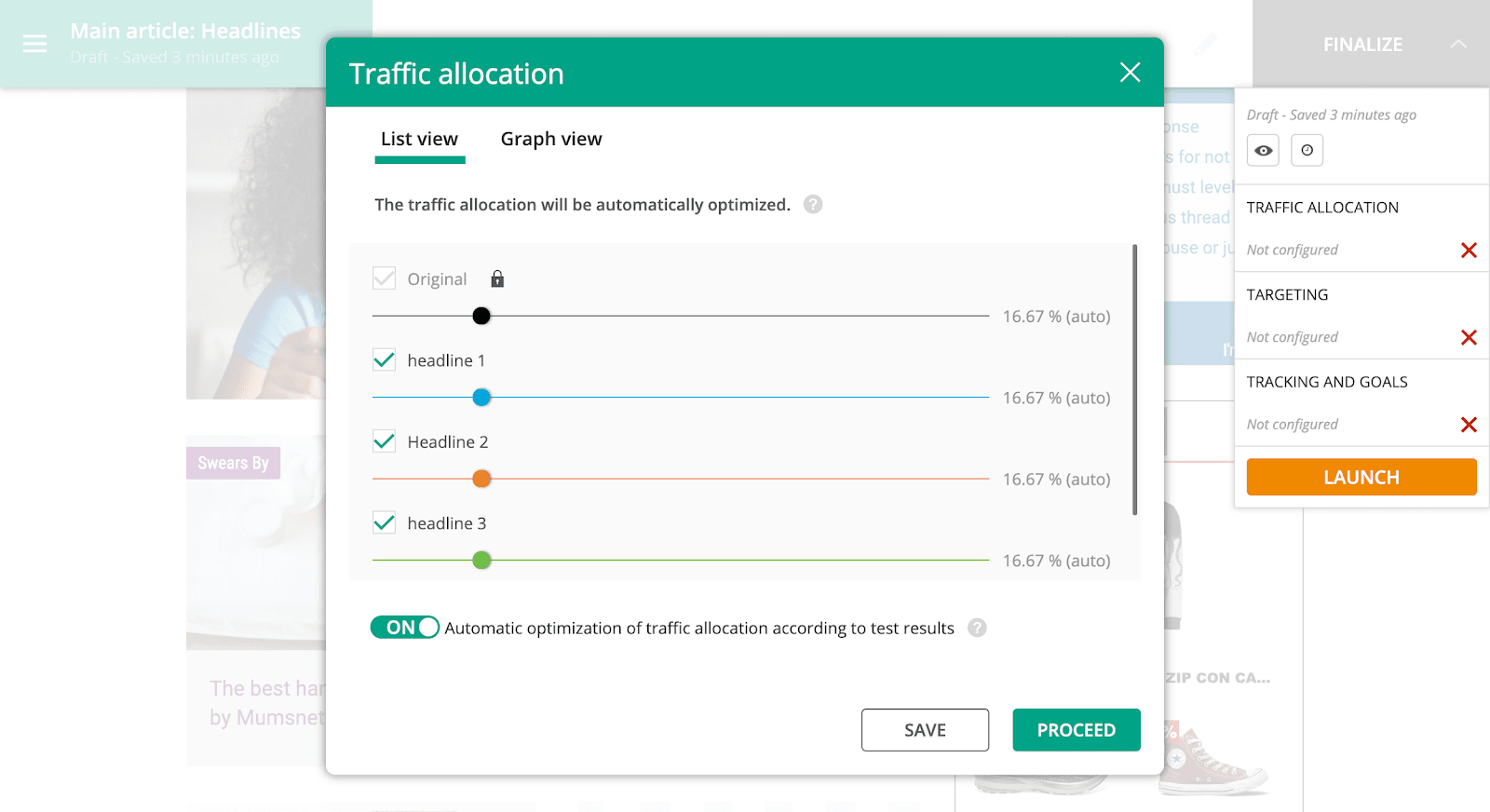Select the List view tab
This screenshot has width=1490, height=812.
[x=419, y=140]
